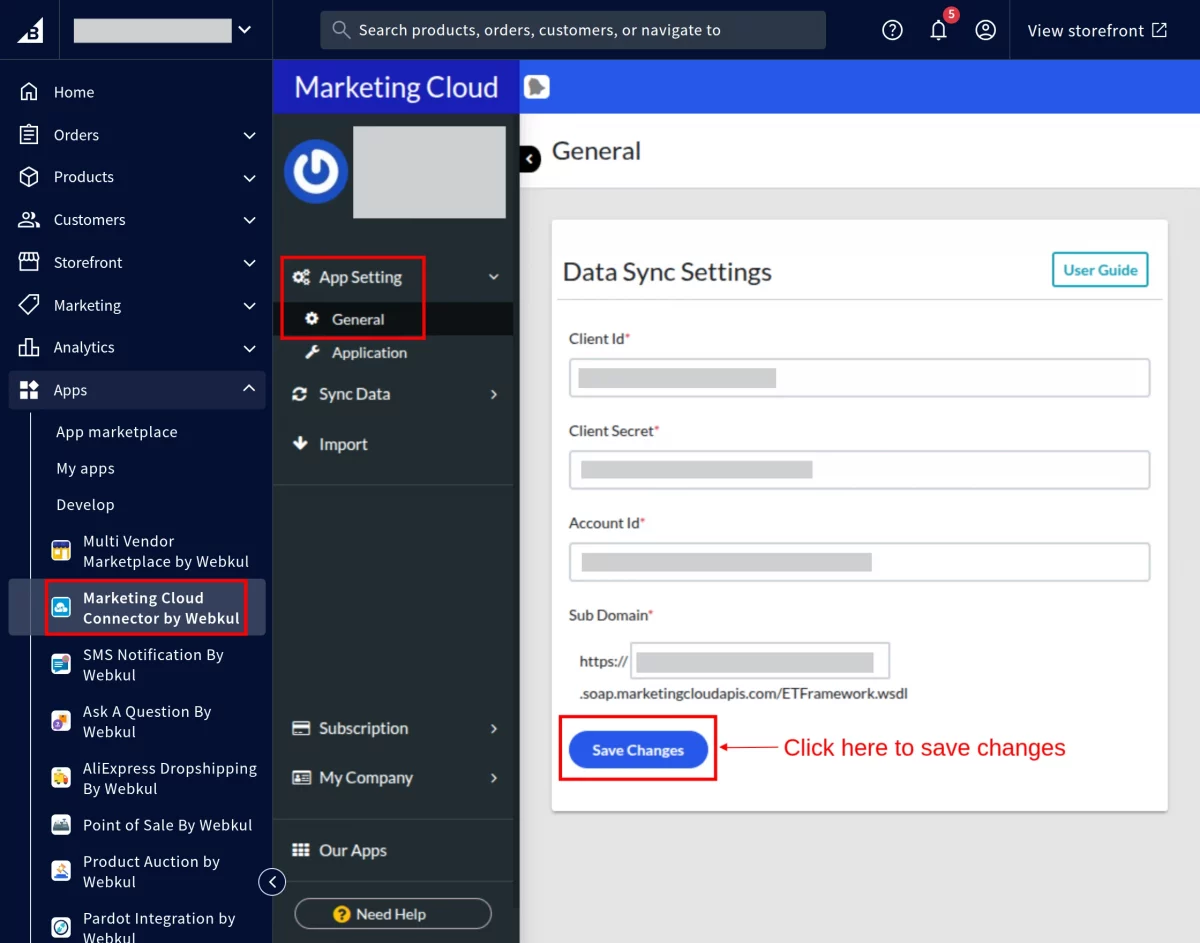
Task: Open My apps
Action: click(x=85, y=468)
